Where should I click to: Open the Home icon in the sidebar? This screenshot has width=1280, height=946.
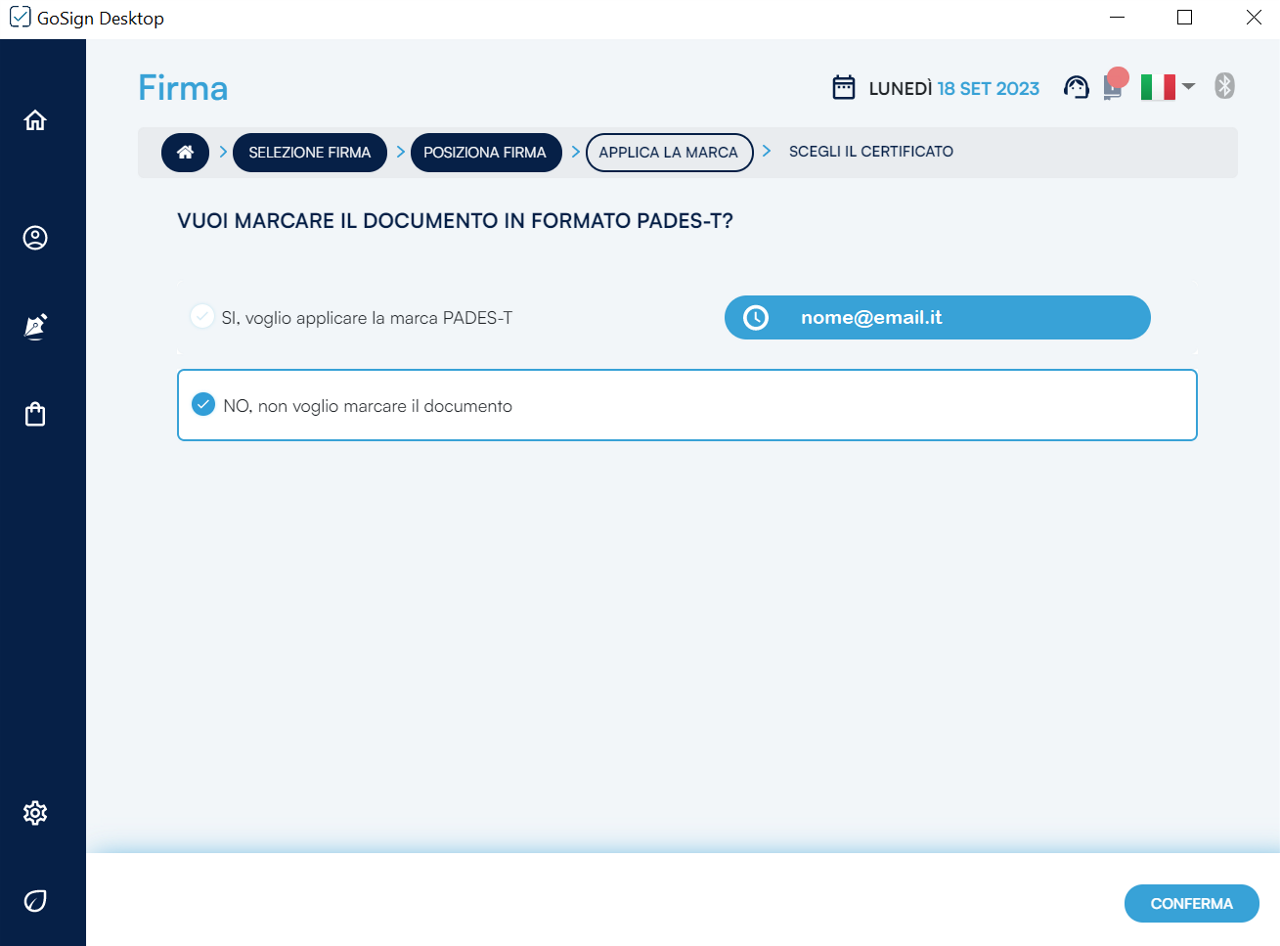35,120
